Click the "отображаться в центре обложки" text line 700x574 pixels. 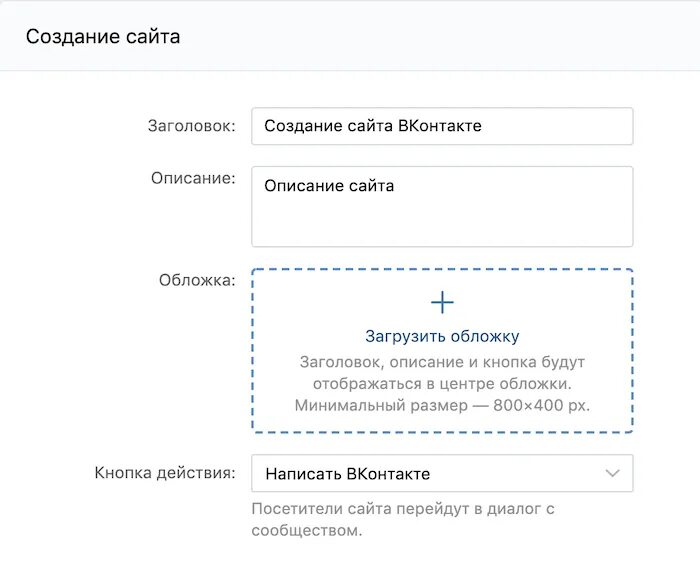tap(442, 383)
